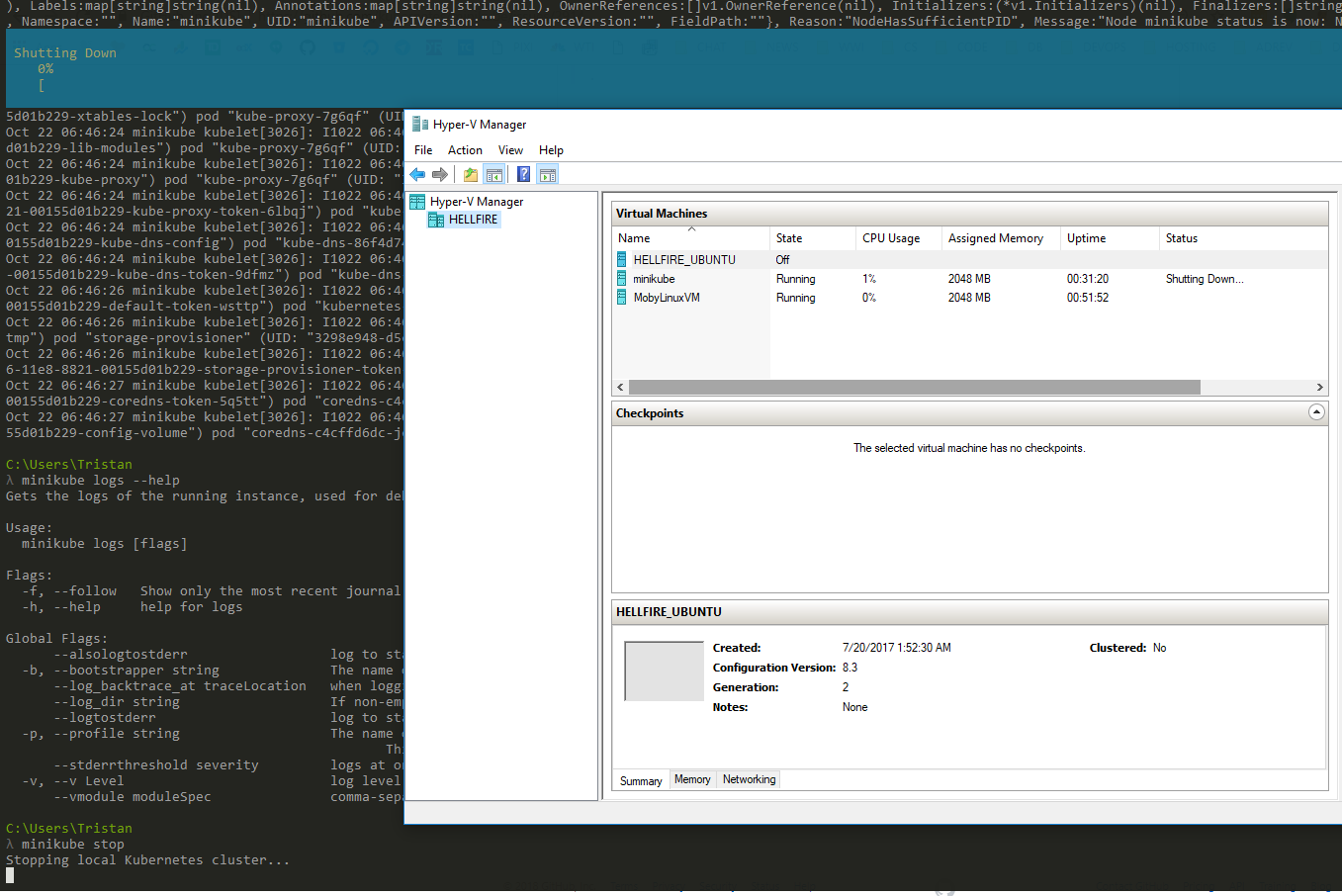The width and height of the screenshot is (1342, 896).
Task: Click 'The selected virtual machine has no checkpoints' message
Action: 969,448
